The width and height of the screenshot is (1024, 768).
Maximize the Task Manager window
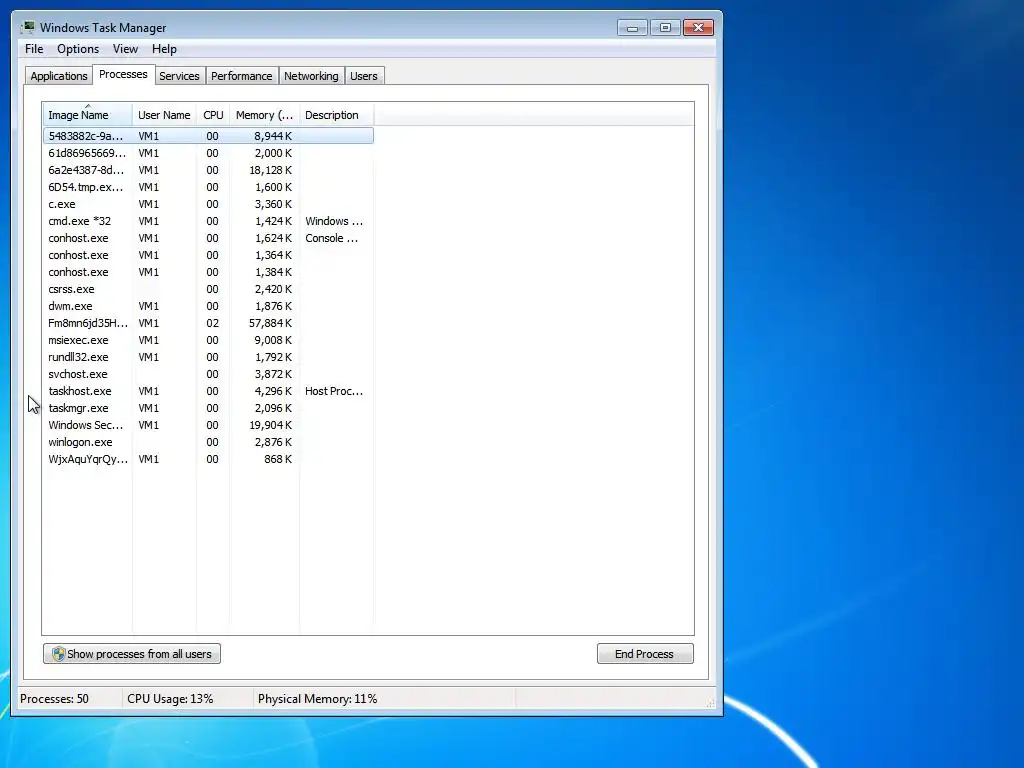tap(665, 27)
